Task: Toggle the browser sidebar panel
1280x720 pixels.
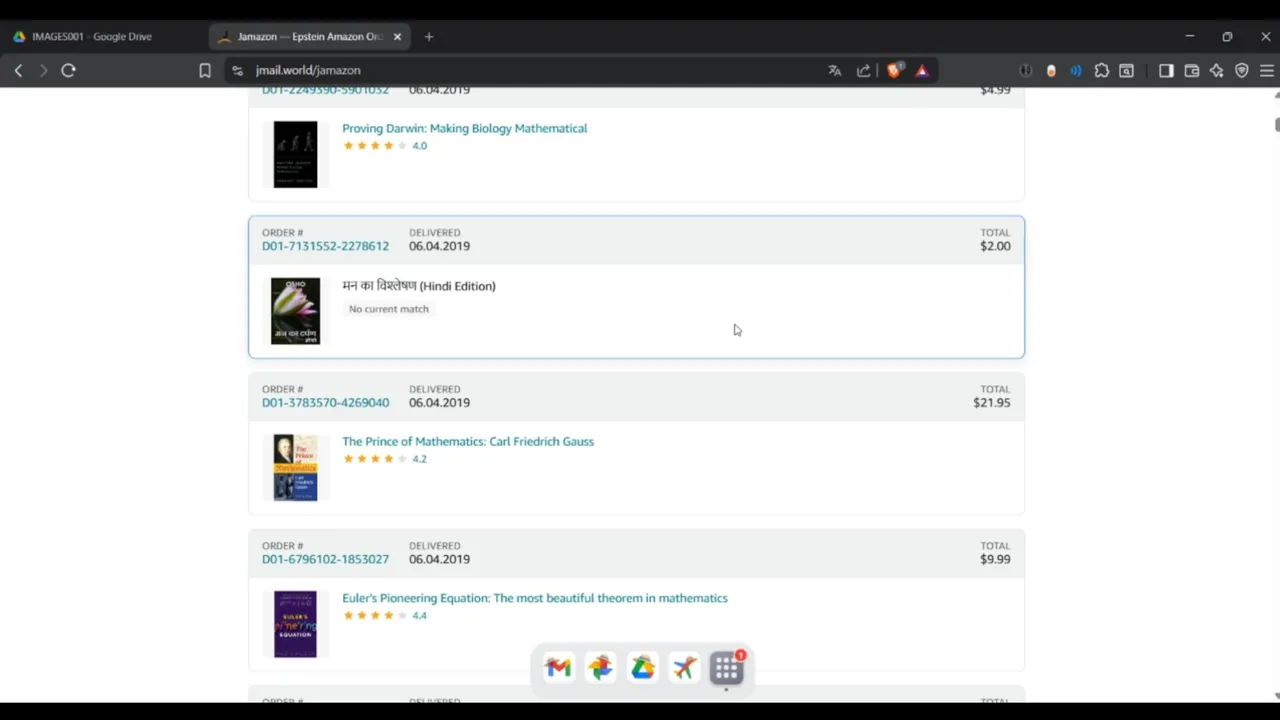Action: tap(1166, 70)
